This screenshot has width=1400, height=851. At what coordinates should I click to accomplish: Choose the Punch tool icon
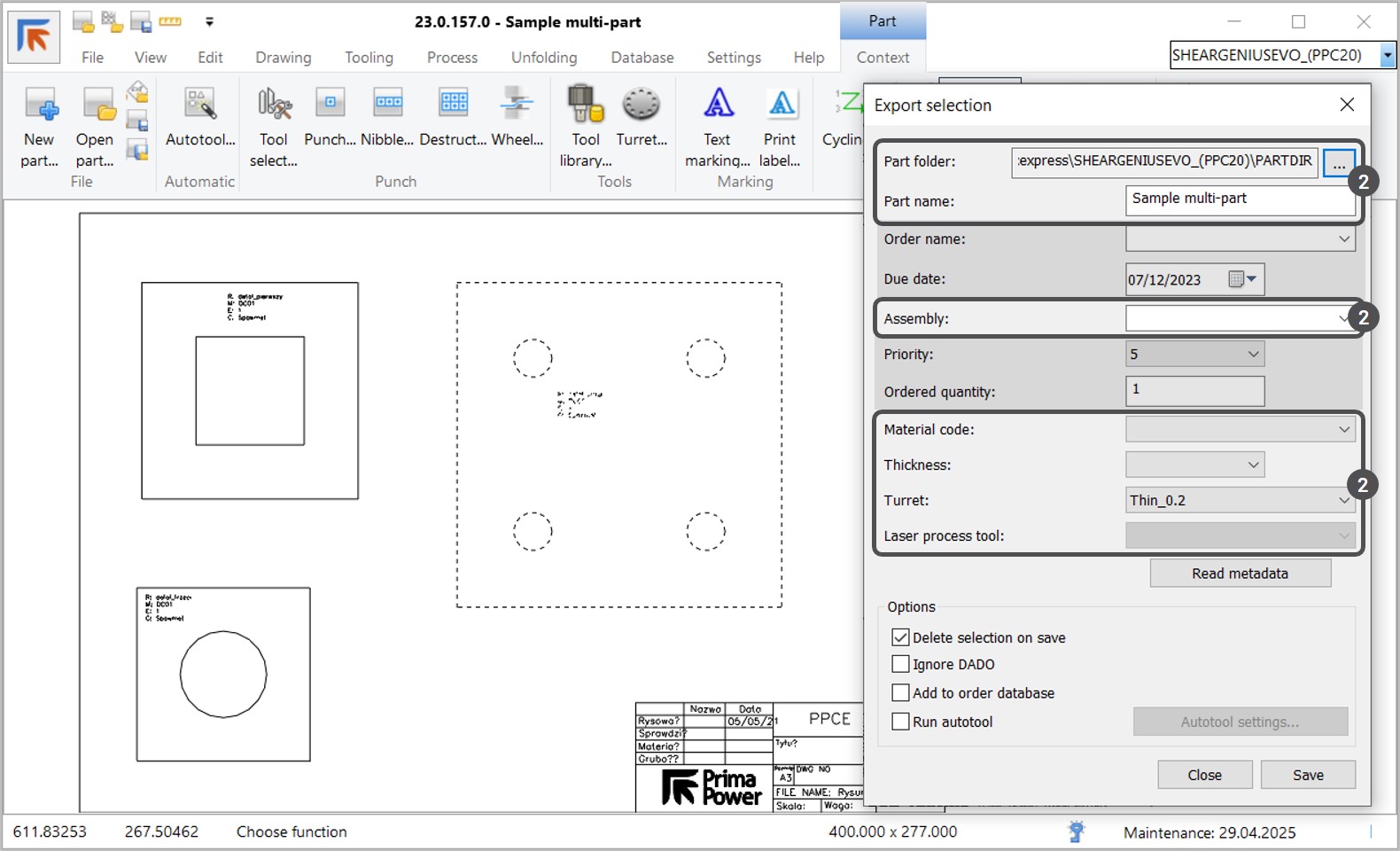330,105
